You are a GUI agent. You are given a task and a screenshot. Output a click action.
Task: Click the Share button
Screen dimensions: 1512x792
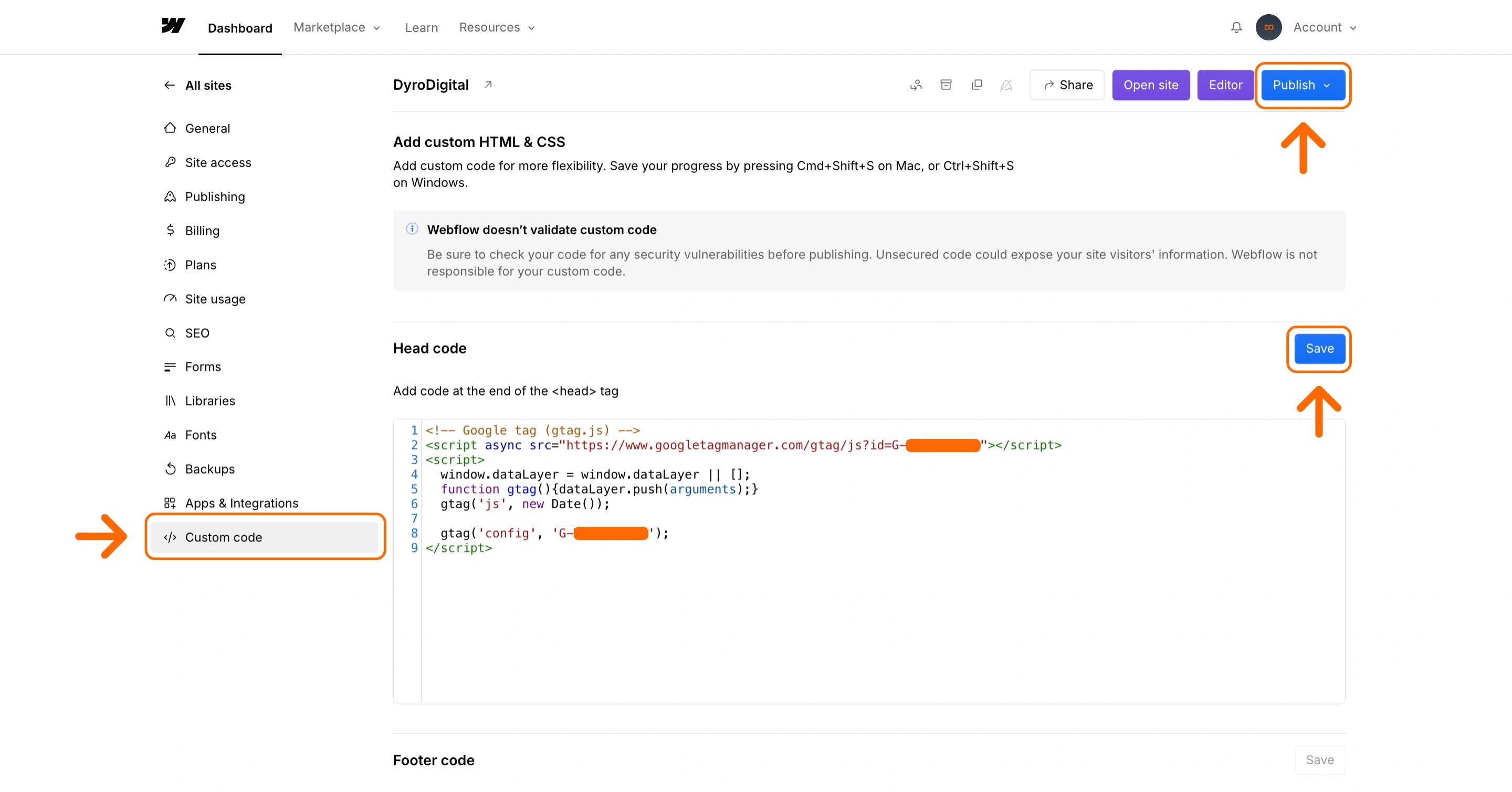[x=1066, y=85]
